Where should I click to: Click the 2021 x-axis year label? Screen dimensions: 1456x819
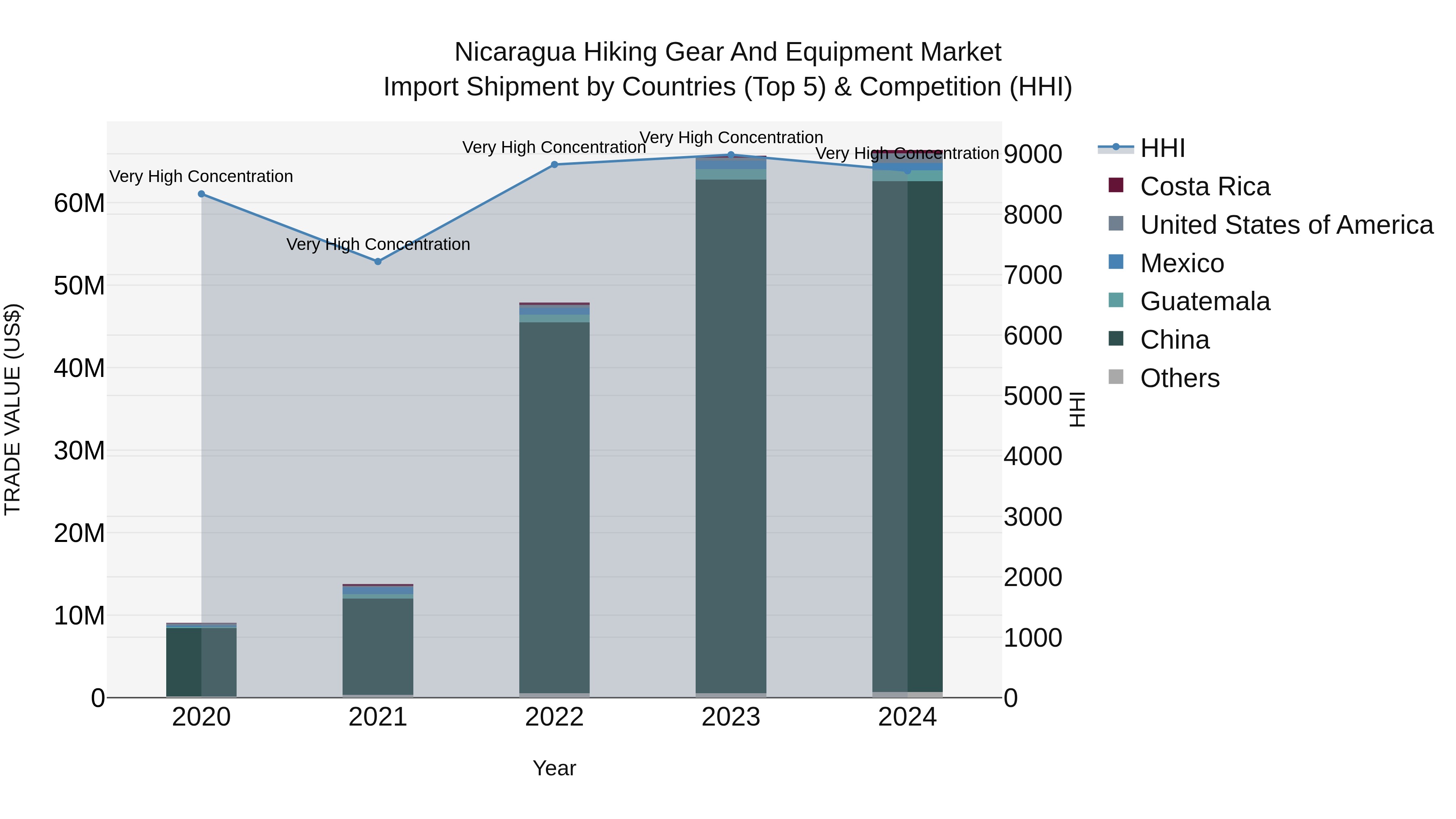(378, 717)
